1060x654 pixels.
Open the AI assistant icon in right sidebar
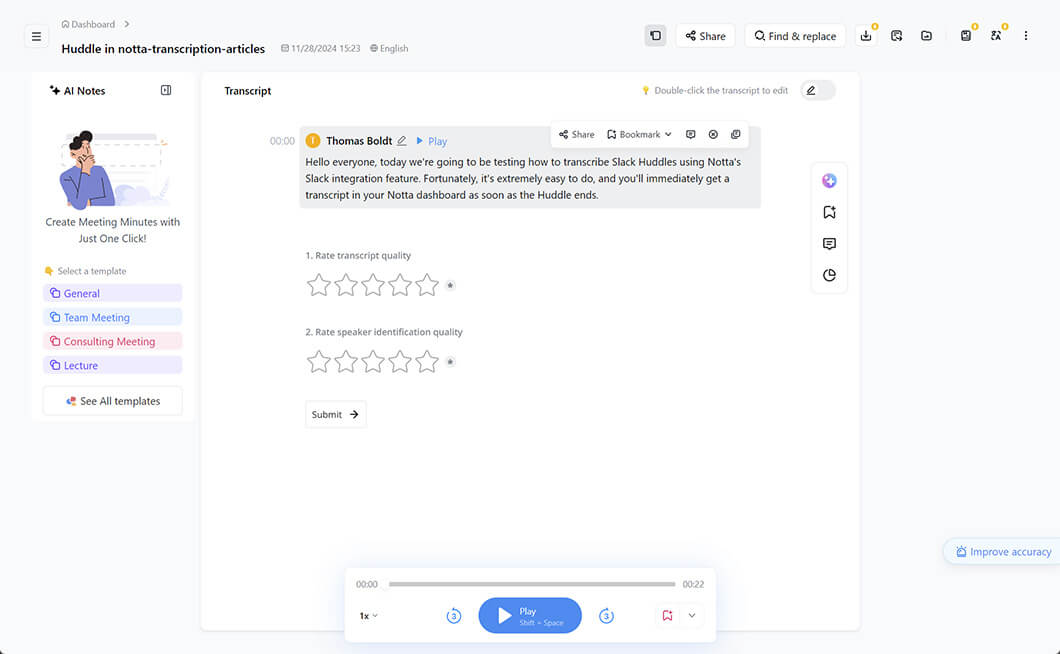coord(829,181)
